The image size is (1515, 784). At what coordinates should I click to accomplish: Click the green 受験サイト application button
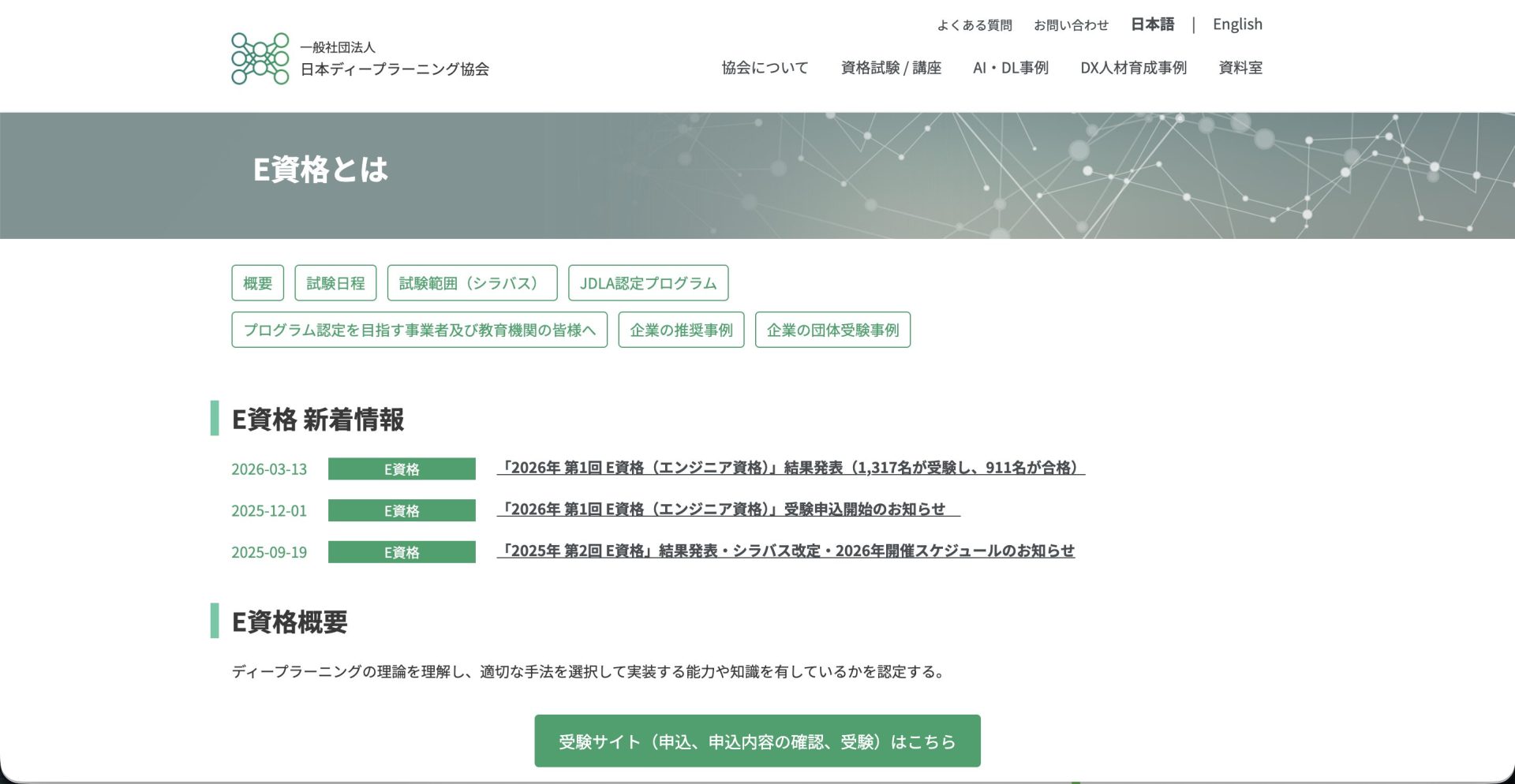click(757, 741)
